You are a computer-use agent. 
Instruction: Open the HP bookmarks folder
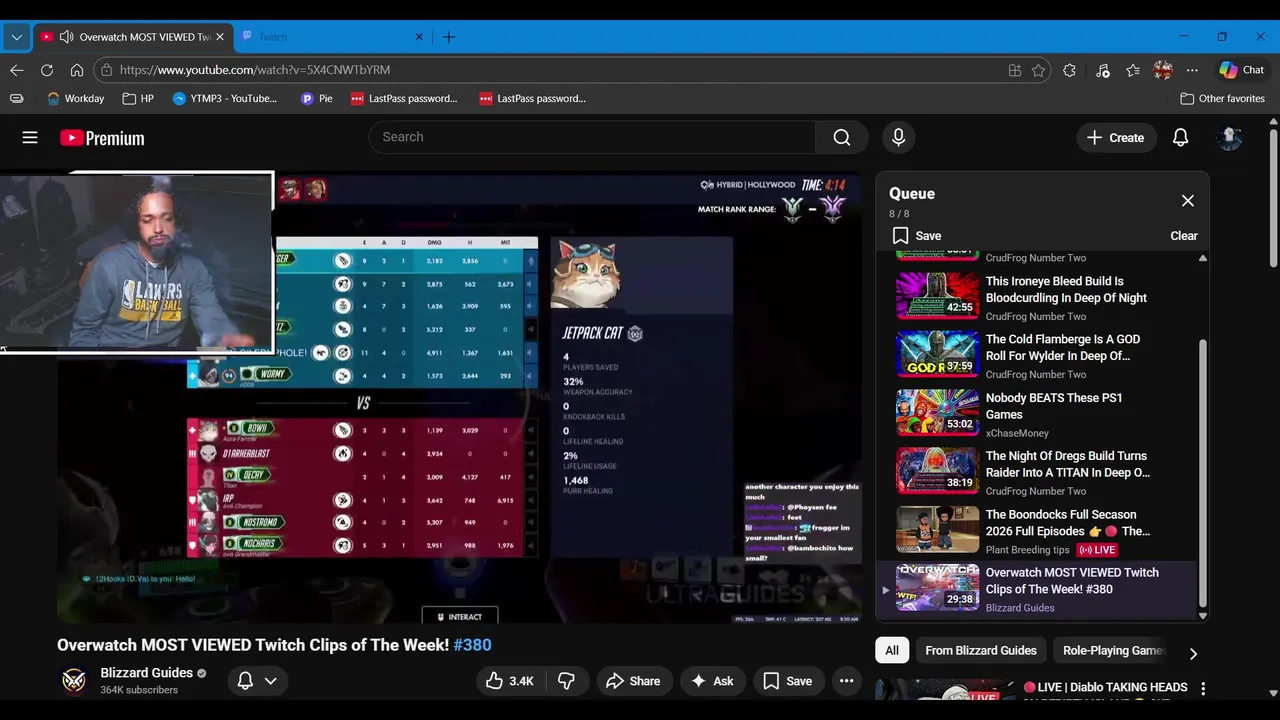(x=138, y=99)
